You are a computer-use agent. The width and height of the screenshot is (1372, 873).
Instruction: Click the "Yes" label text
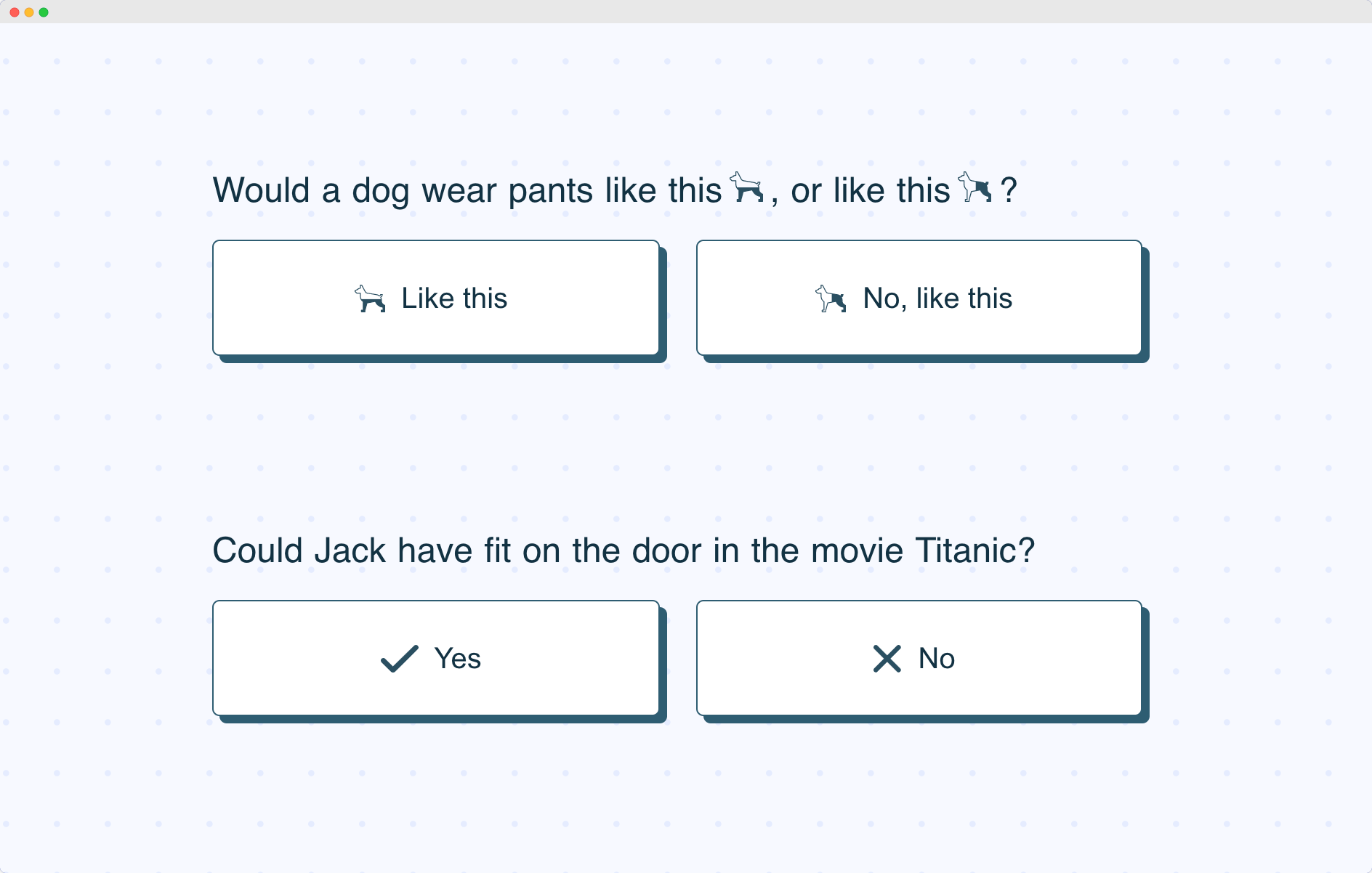458,659
